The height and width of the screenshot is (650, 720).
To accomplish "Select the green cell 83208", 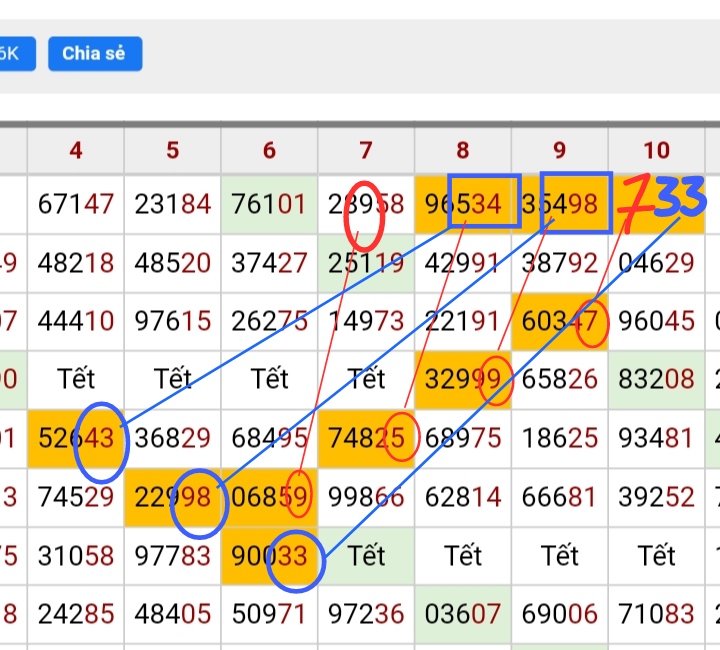I will (x=656, y=379).
